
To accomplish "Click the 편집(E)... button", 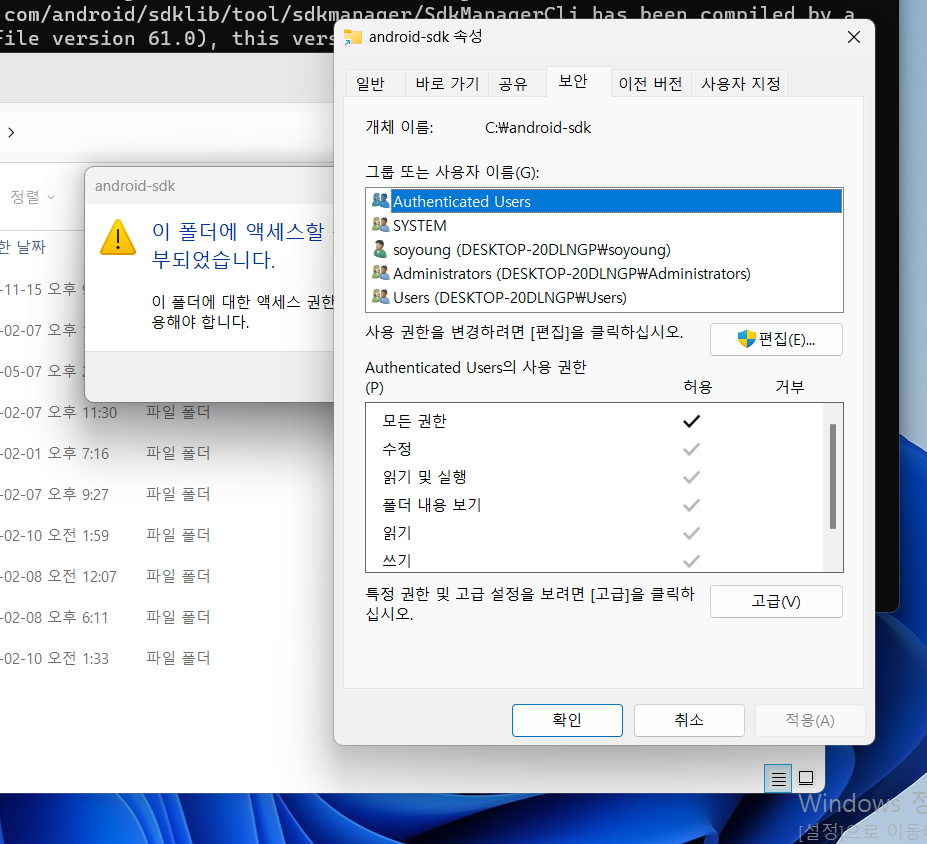I will (776, 339).
